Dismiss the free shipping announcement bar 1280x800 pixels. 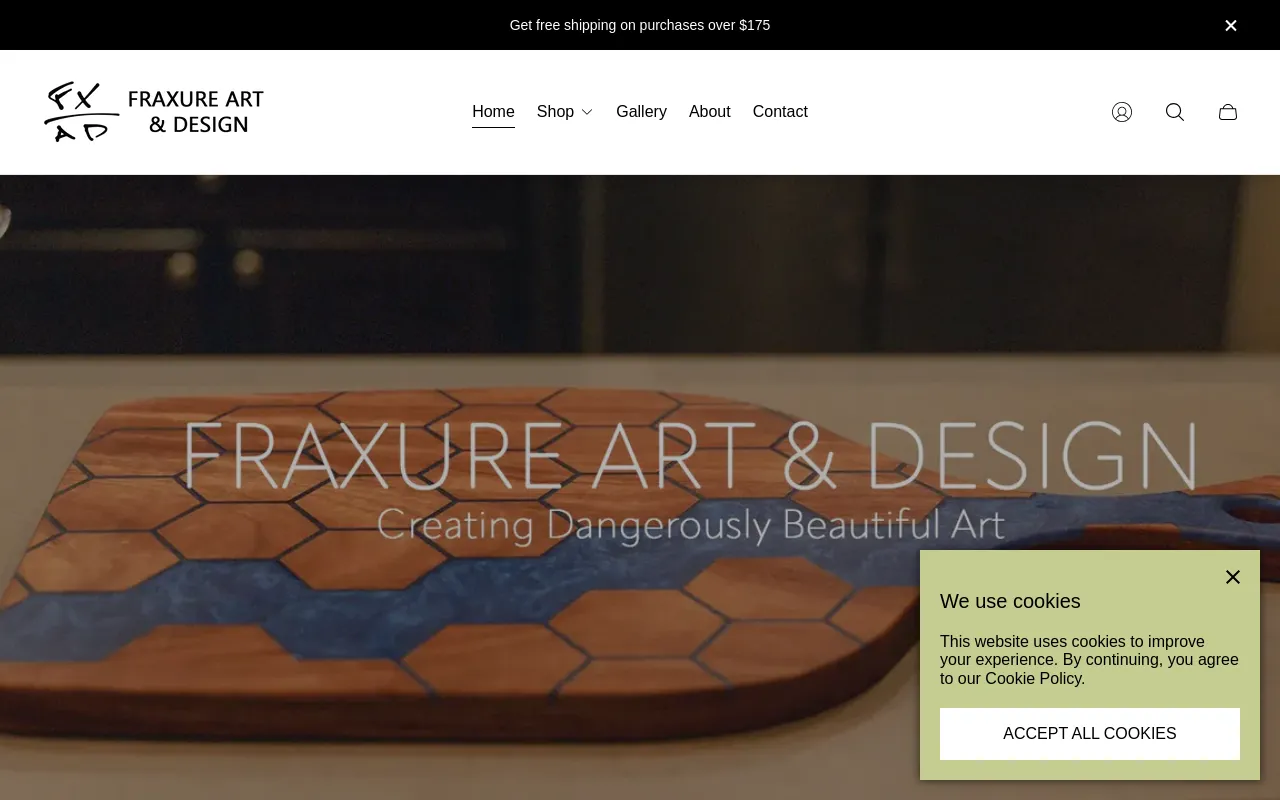pyautogui.click(x=1231, y=25)
